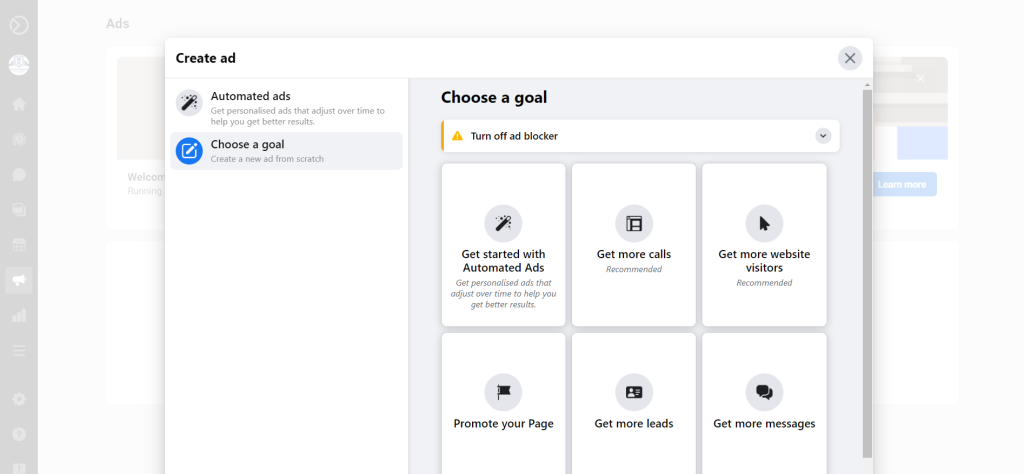Screen dimensions: 1024x474
Task: Click the Get more messages chat icon
Action: point(764,392)
